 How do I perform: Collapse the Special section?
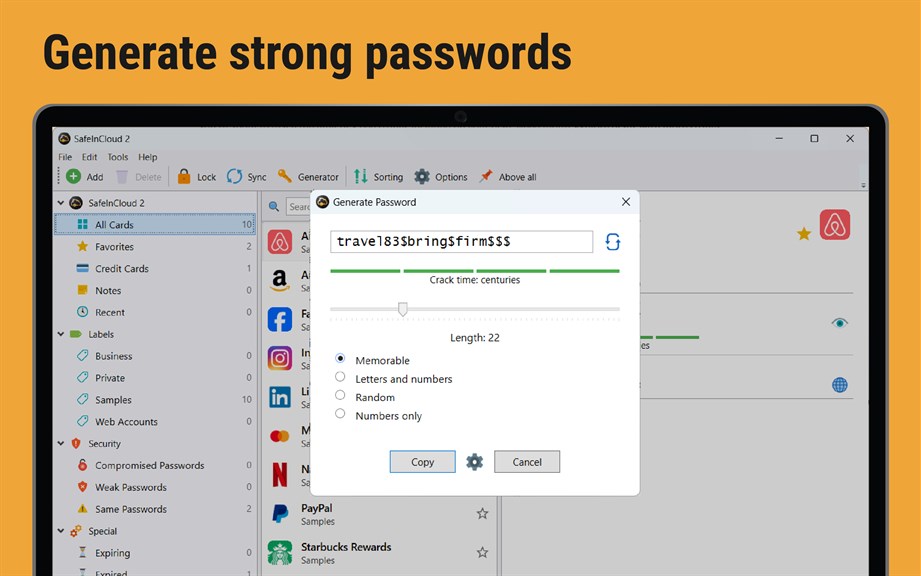[61, 531]
